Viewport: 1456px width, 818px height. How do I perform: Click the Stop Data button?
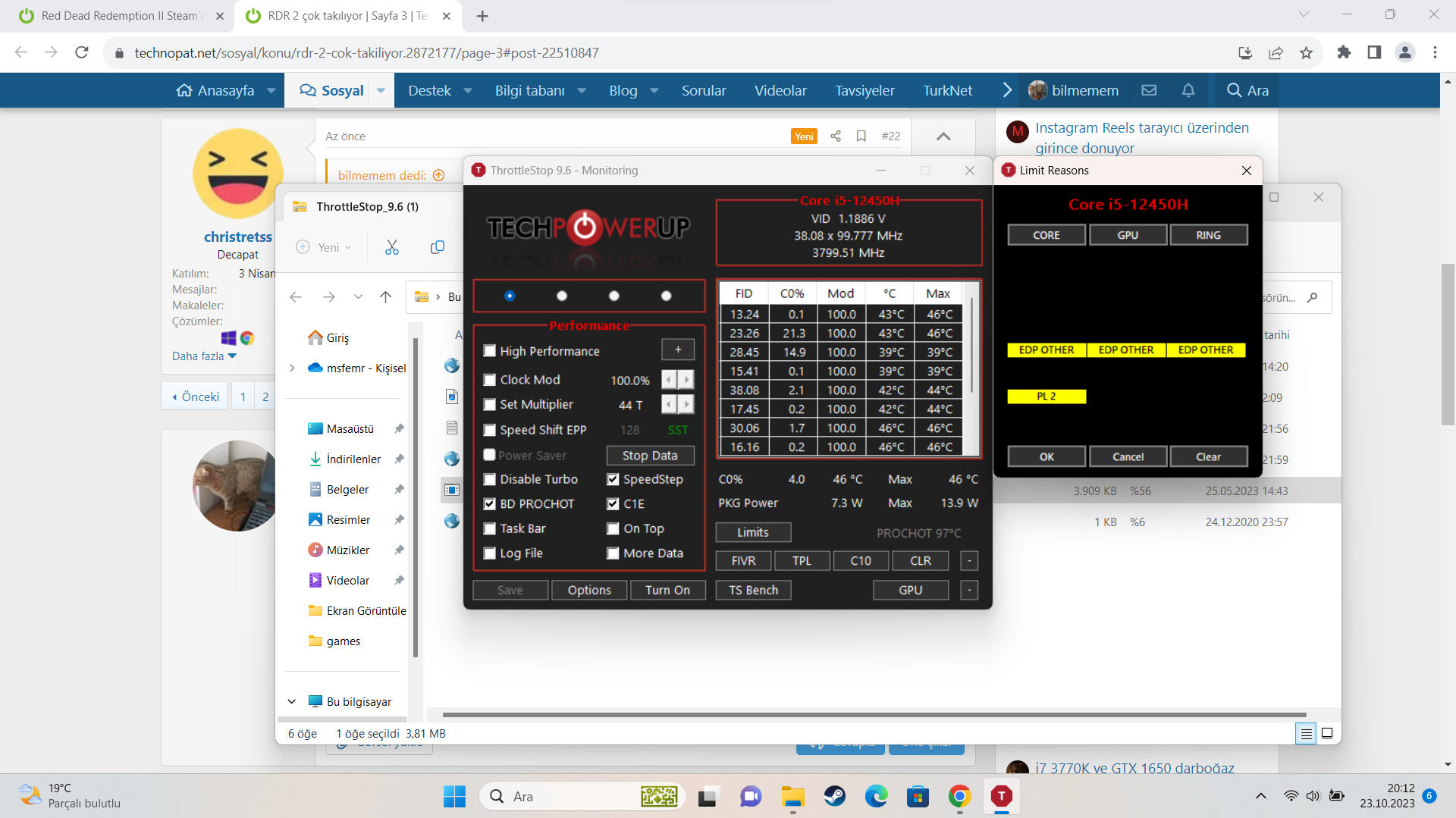pyautogui.click(x=649, y=455)
